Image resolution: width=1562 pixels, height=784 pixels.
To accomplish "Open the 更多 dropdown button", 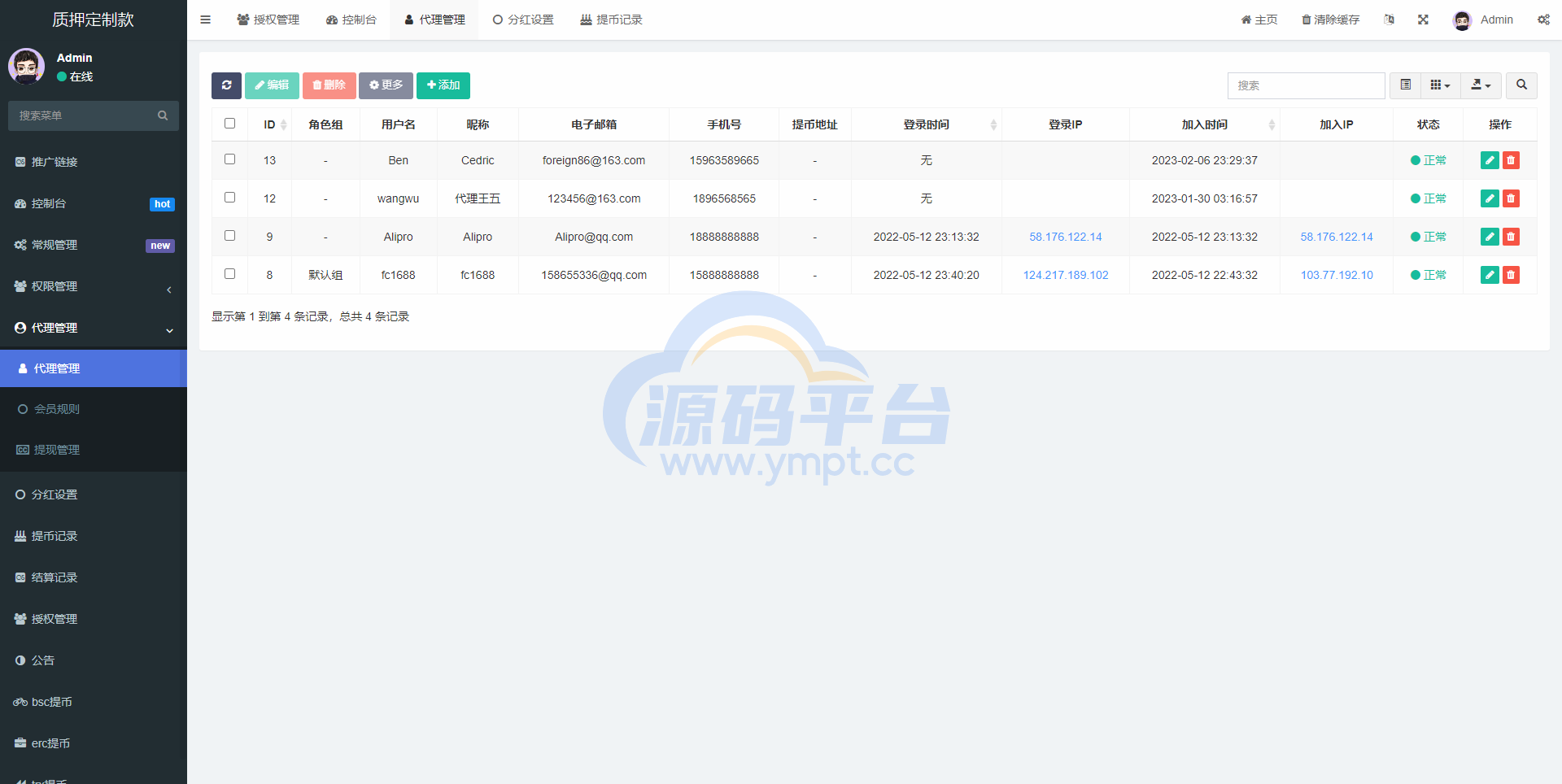I will 386,85.
